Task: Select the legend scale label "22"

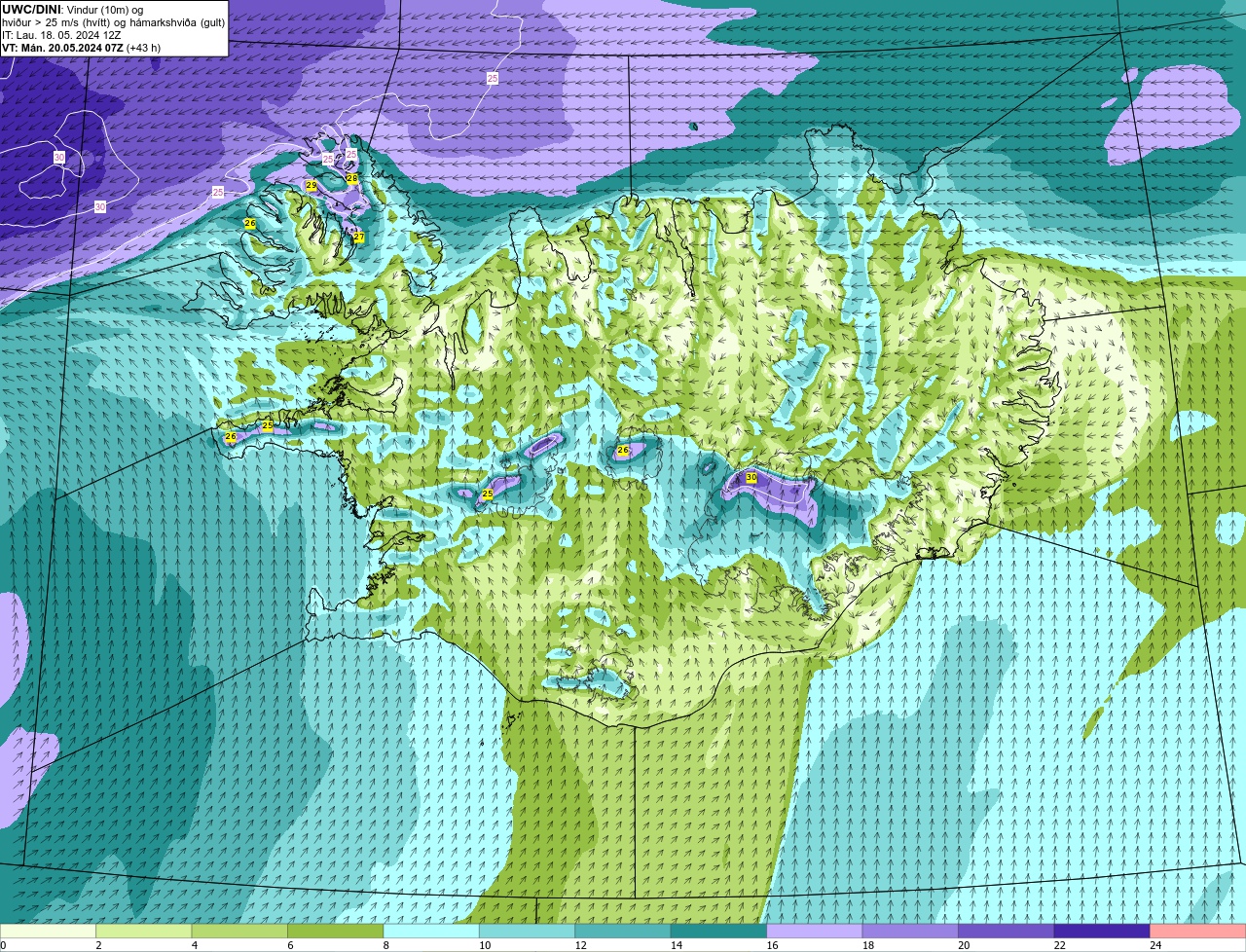Action: tap(1059, 945)
